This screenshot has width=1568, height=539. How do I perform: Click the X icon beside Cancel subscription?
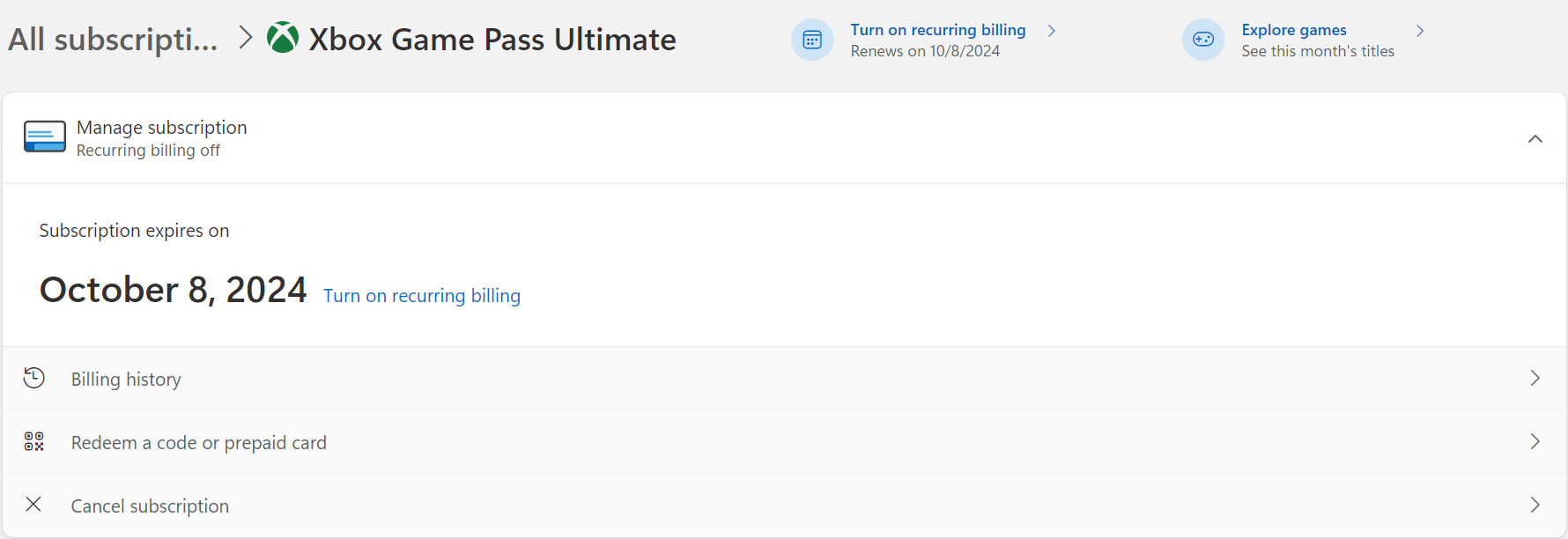pos(33,504)
